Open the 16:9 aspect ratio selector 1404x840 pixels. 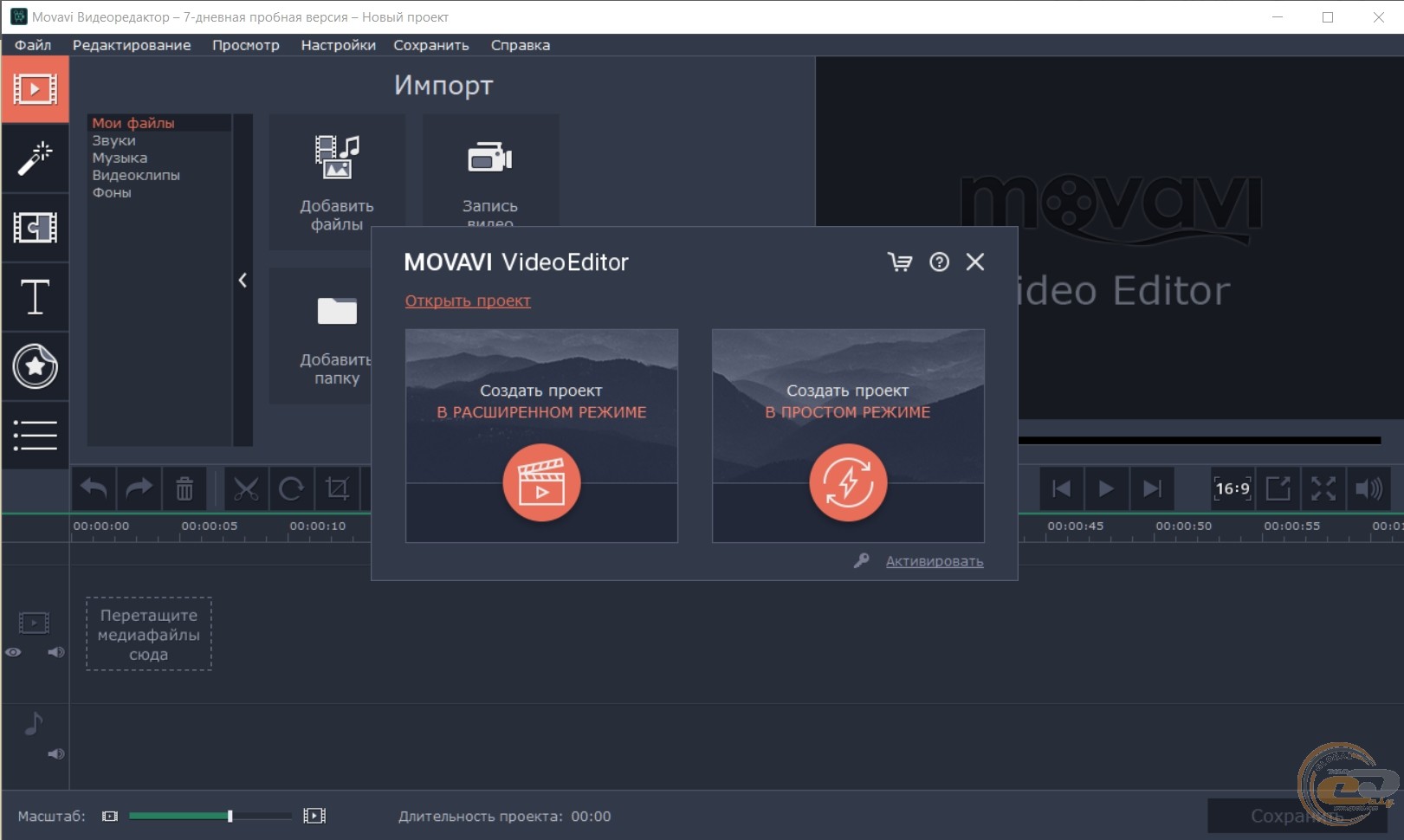pos(1233,489)
